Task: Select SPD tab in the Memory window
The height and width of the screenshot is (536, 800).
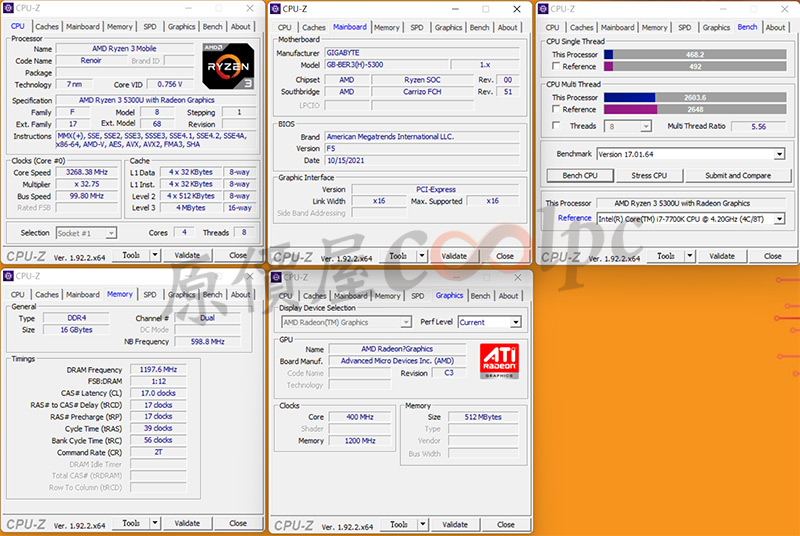Action: click(150, 294)
